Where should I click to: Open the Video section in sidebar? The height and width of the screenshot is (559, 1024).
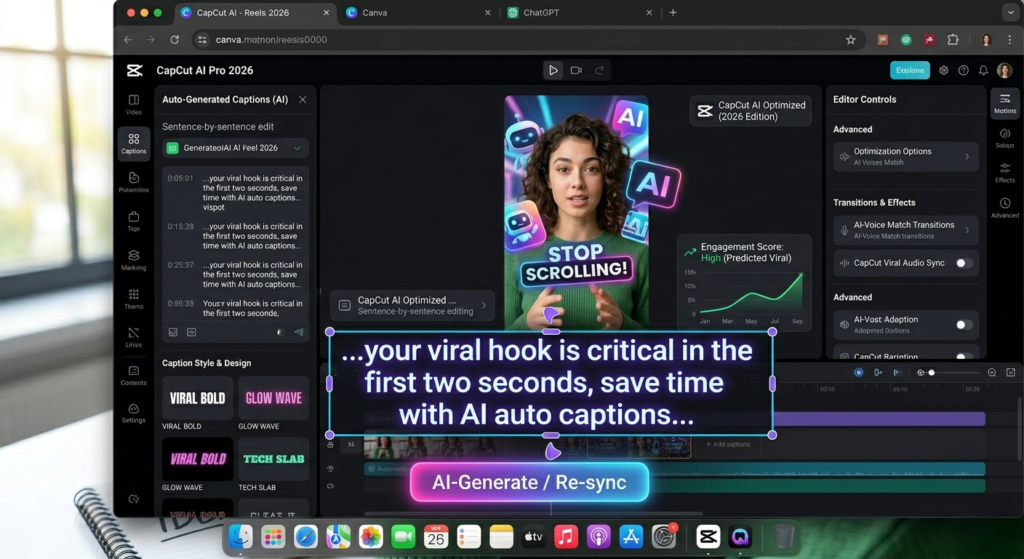134,104
